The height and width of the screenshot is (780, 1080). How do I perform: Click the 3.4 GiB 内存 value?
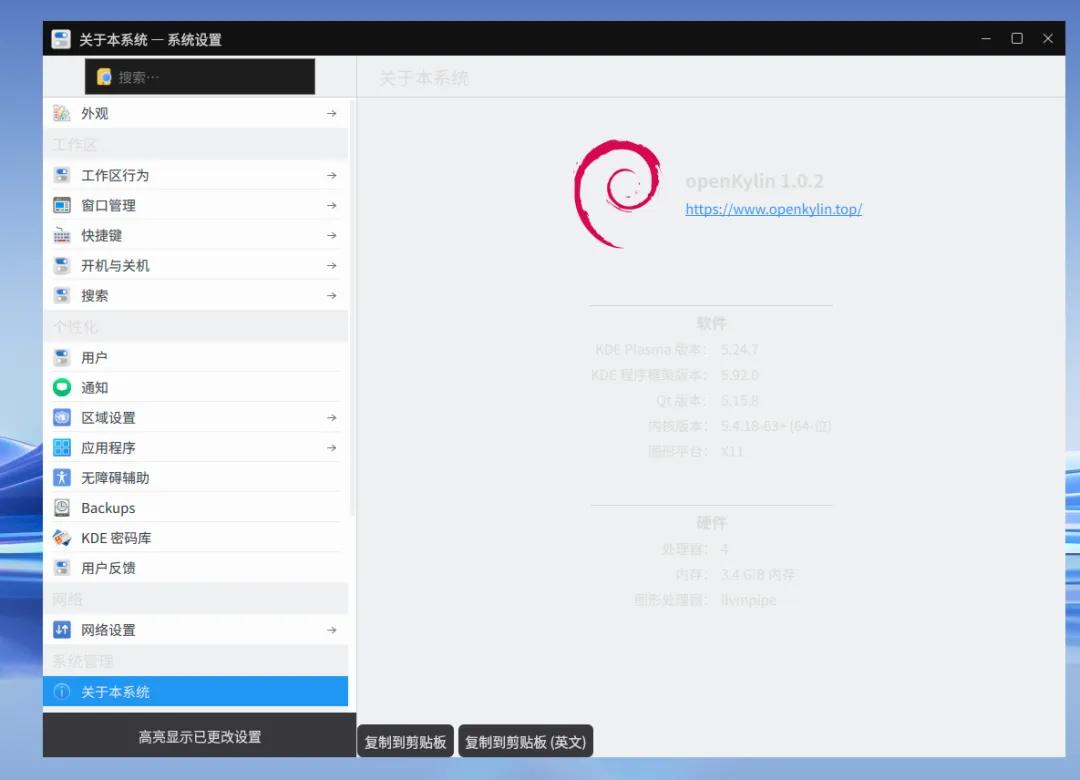pos(758,574)
